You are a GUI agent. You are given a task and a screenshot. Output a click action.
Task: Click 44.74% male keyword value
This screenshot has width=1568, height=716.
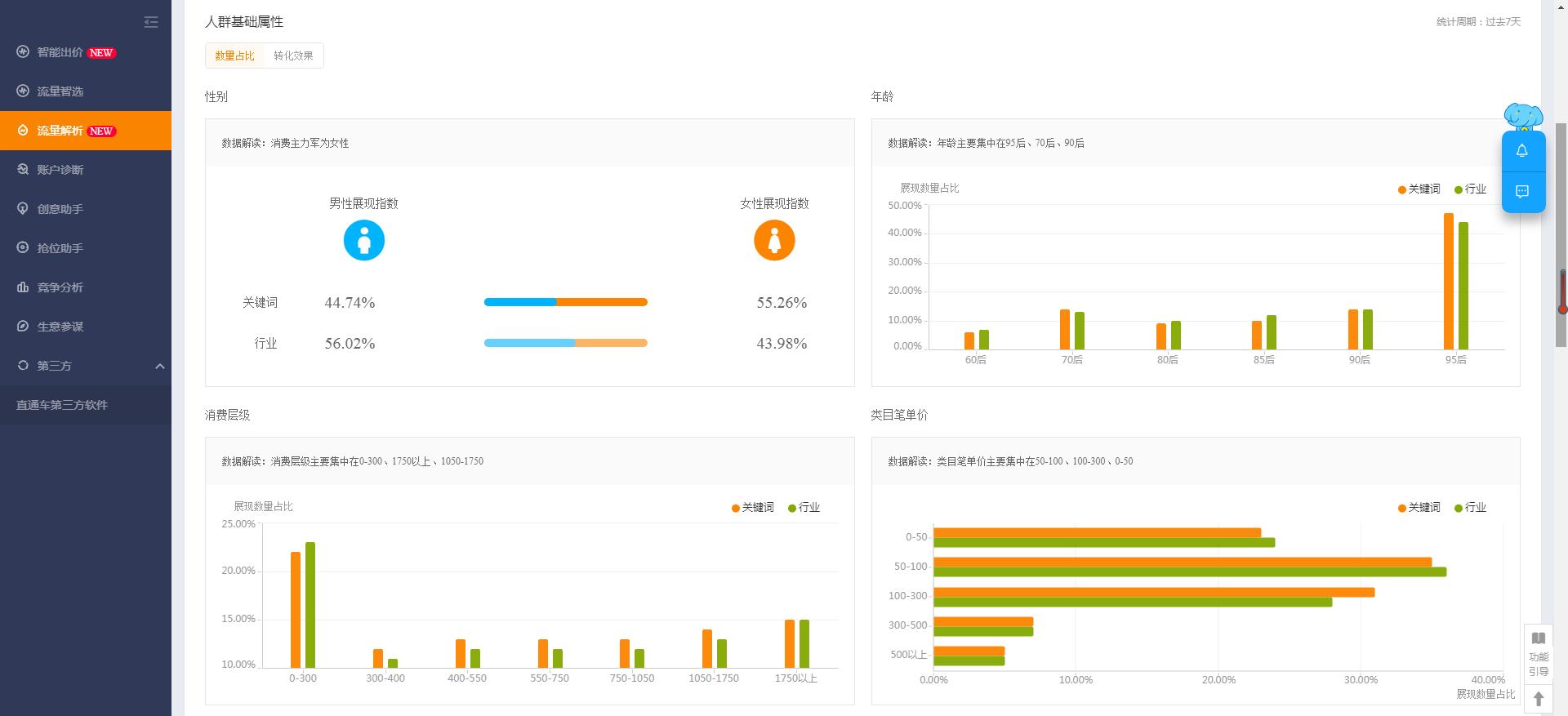pos(350,303)
